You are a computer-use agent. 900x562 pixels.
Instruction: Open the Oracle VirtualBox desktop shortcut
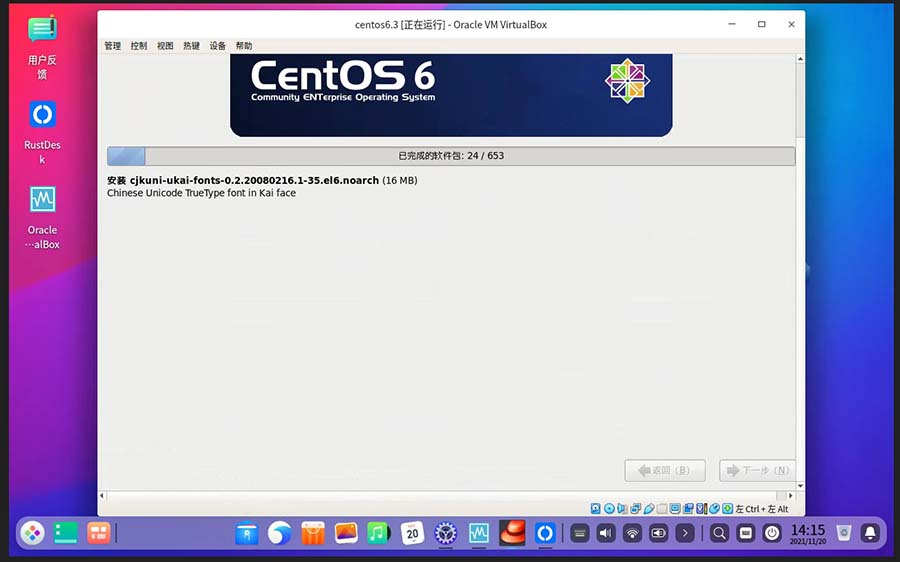click(x=42, y=200)
